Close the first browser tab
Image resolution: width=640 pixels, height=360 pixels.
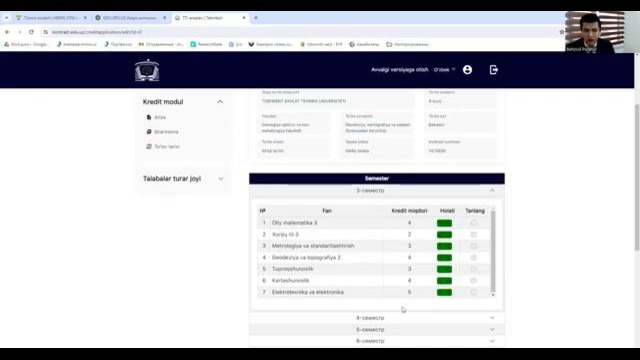coord(85,18)
